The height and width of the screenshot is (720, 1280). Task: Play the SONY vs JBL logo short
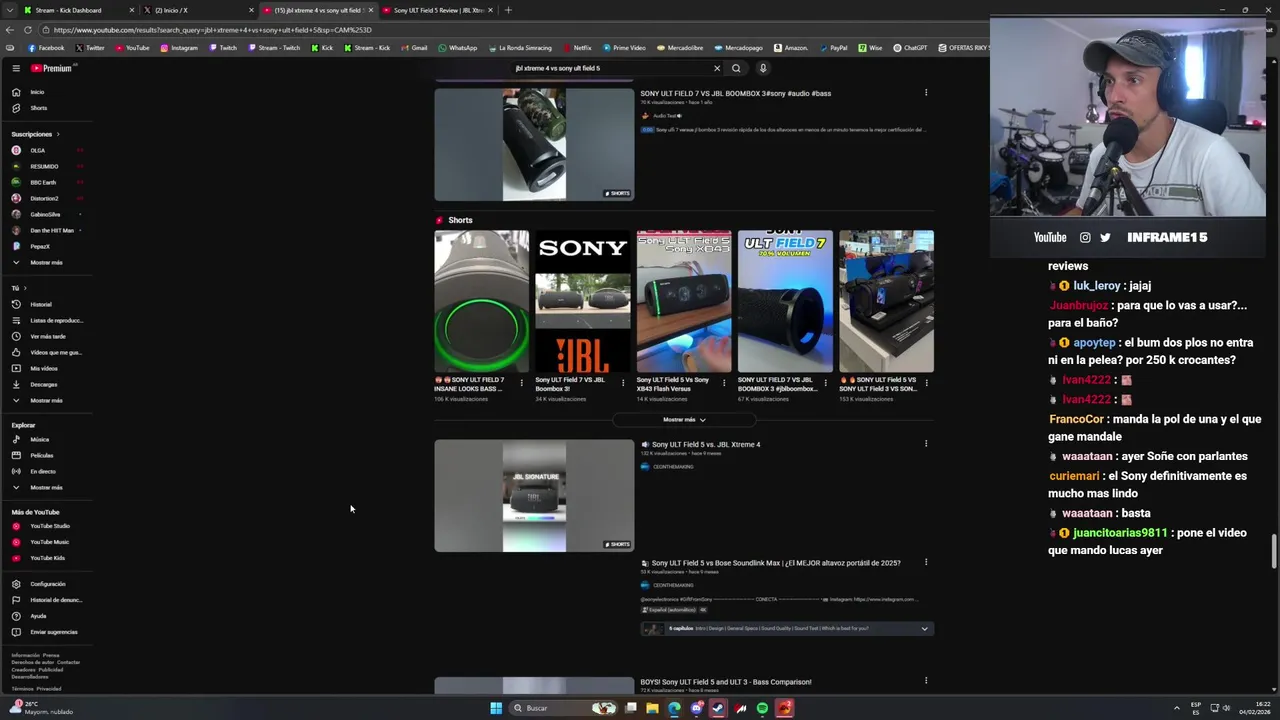pyautogui.click(x=583, y=301)
